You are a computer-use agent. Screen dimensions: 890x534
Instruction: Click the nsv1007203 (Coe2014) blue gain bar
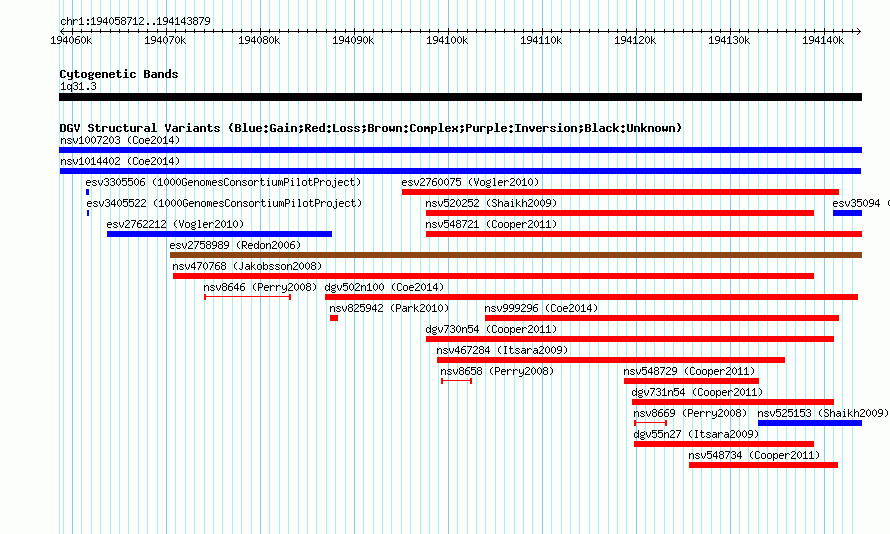click(x=460, y=150)
